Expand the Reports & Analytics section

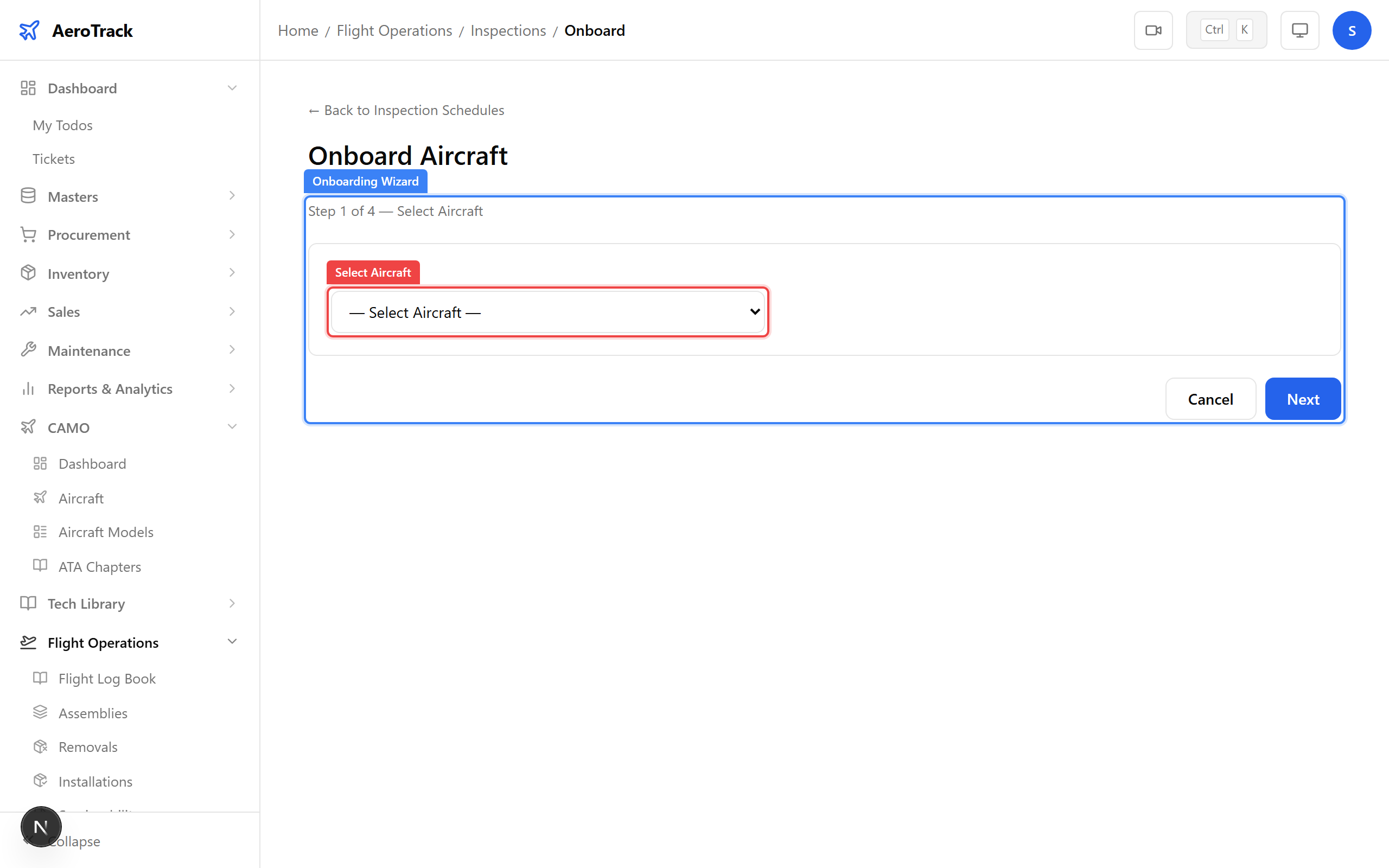tap(232, 388)
